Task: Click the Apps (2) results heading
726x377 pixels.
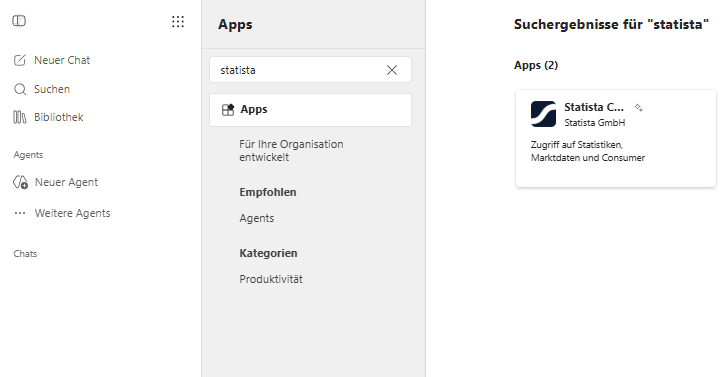Action: point(536,65)
